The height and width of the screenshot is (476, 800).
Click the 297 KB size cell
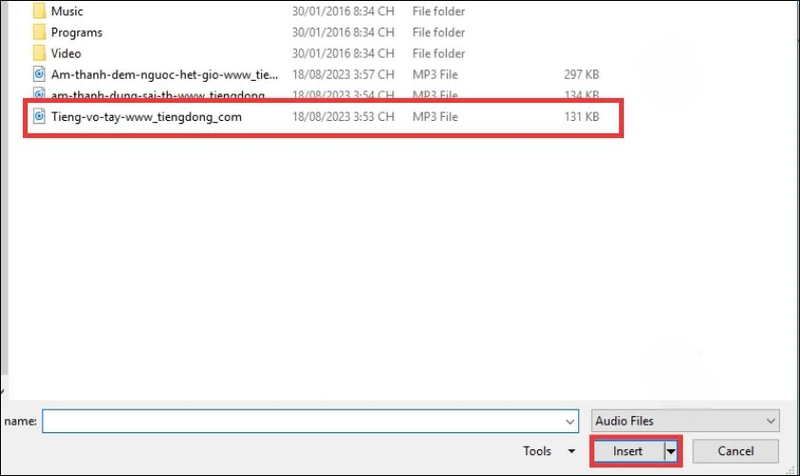581,75
